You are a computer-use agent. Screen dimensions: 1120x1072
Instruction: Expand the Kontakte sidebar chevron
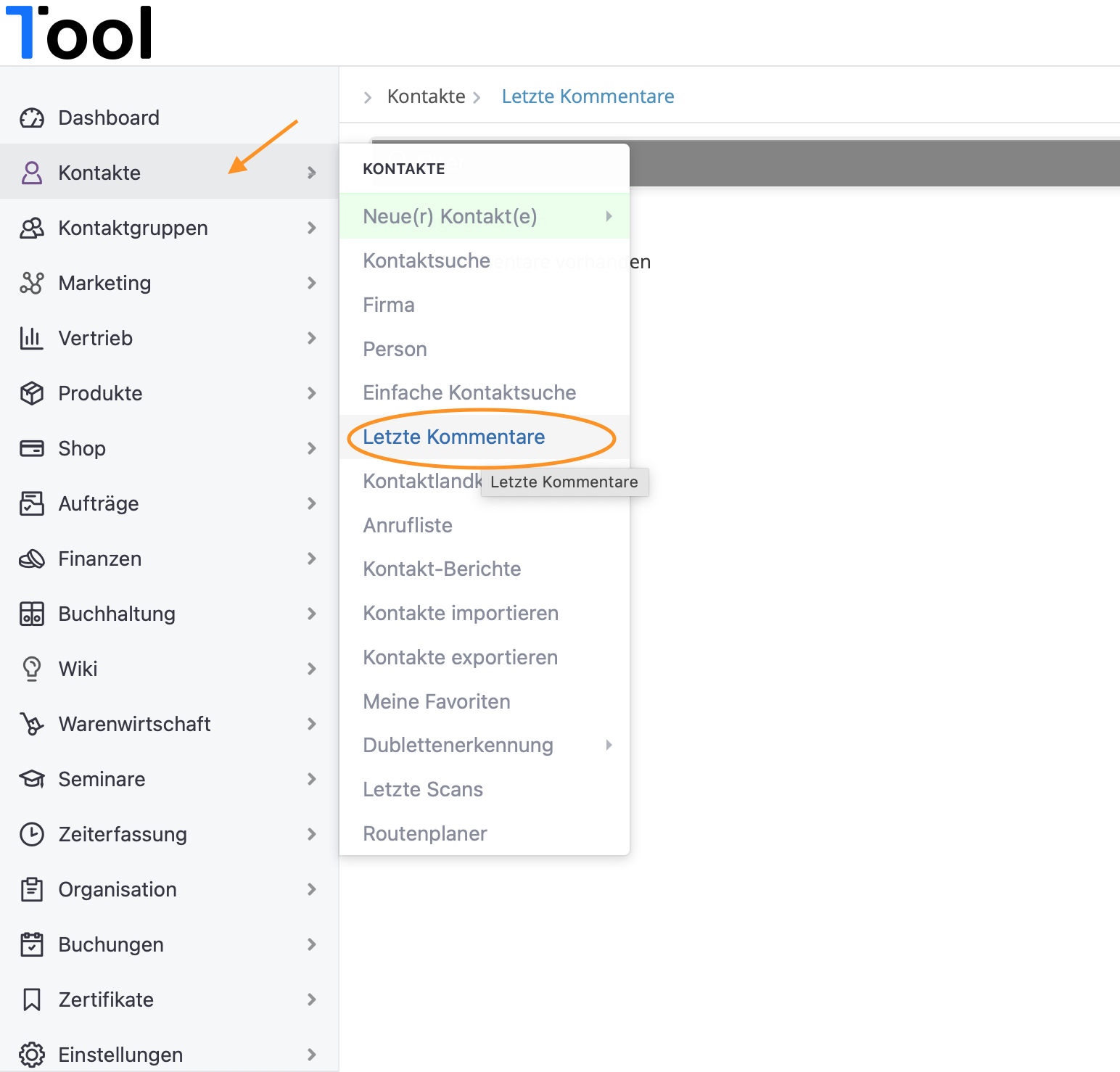pos(312,173)
